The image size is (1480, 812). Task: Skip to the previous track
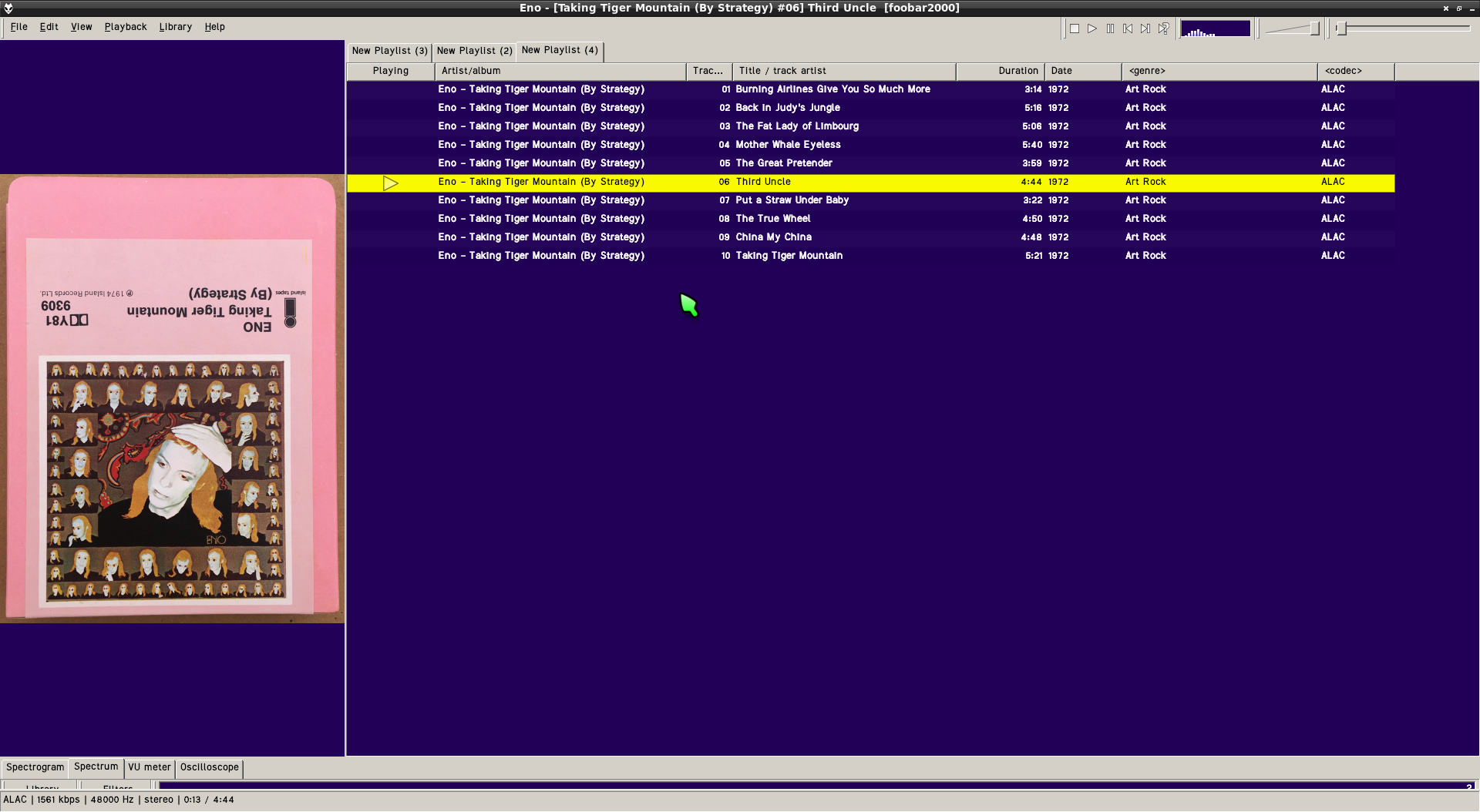pos(1128,29)
